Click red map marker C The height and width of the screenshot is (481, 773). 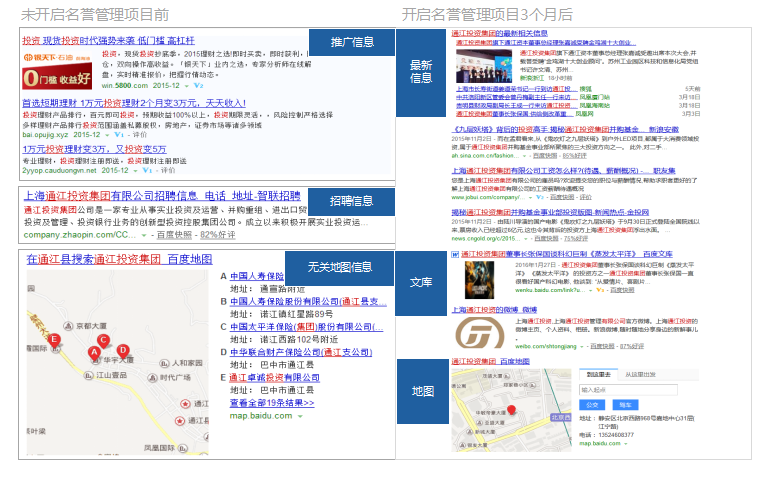coord(103,341)
